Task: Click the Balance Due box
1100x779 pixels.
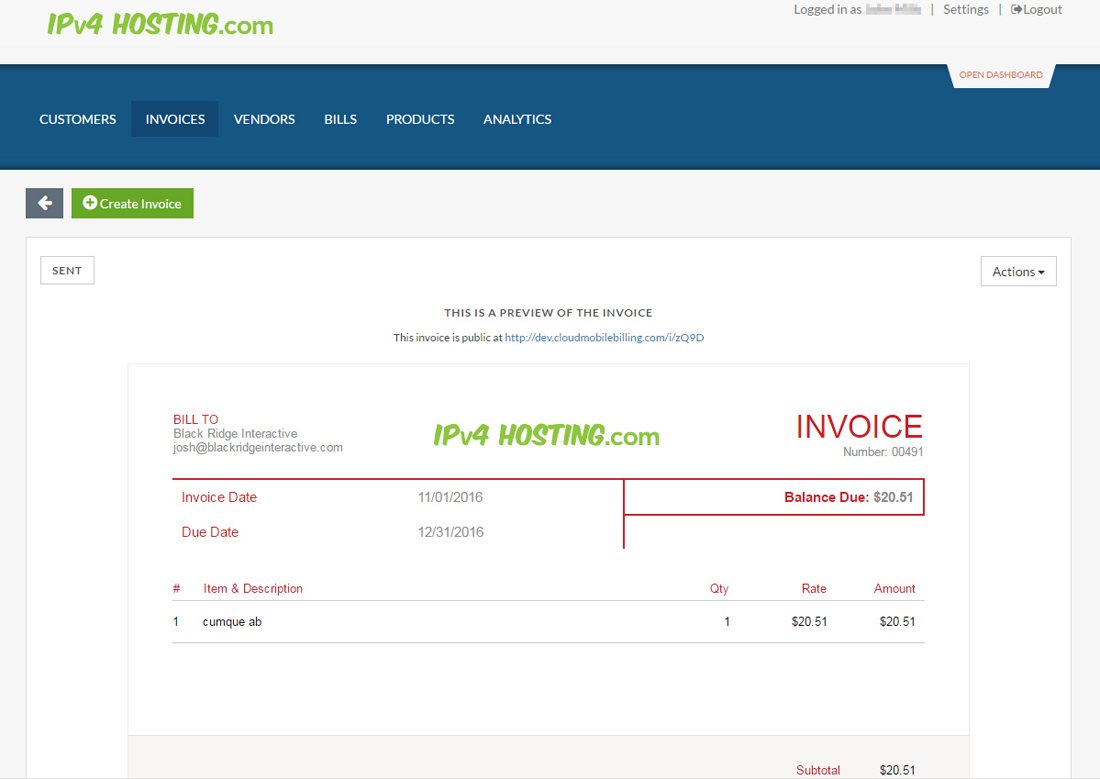Action: pyautogui.click(x=774, y=497)
